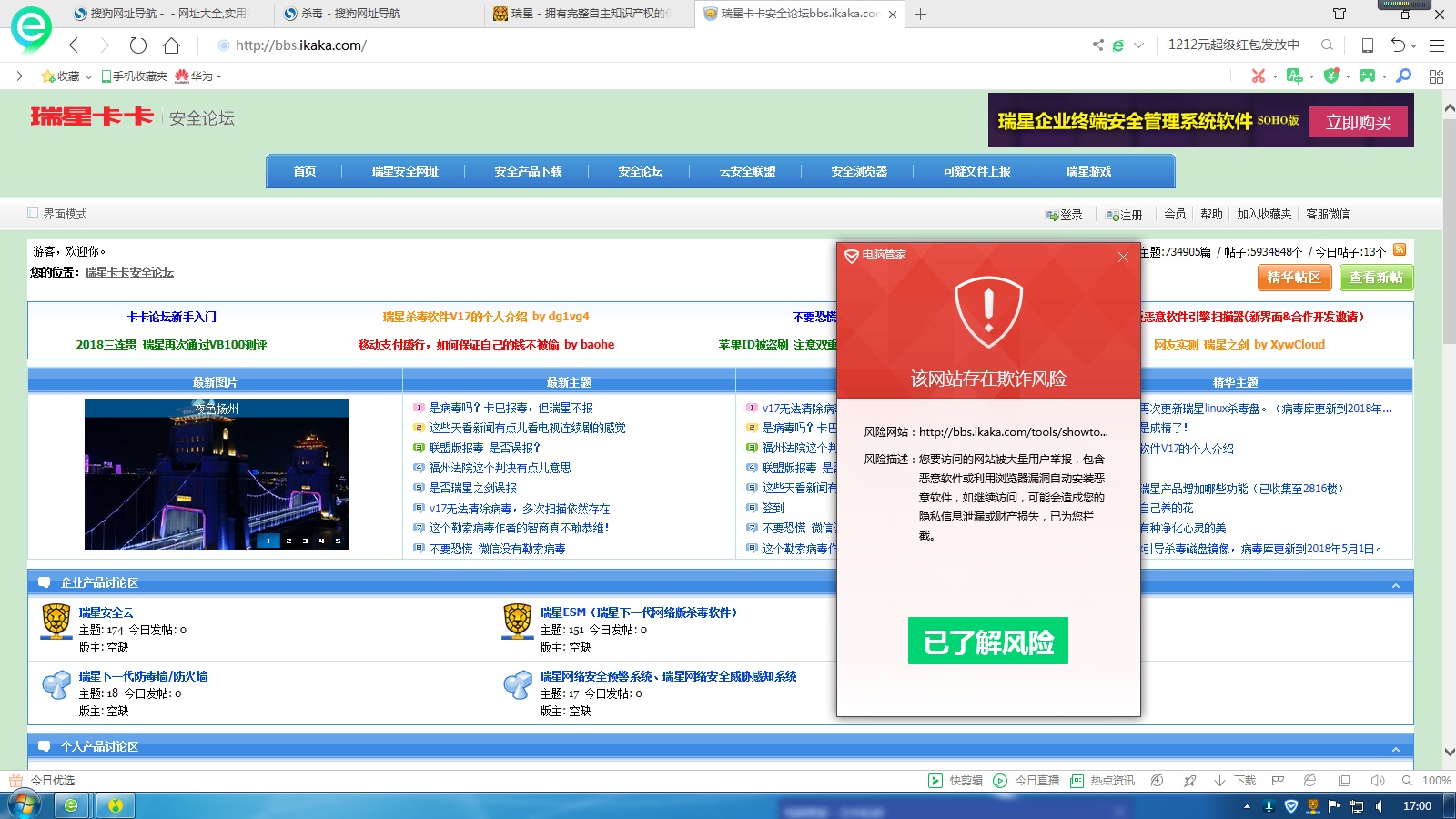Click the green 查看新帖 button
Screen dimensions: 1456x819
1376,278
